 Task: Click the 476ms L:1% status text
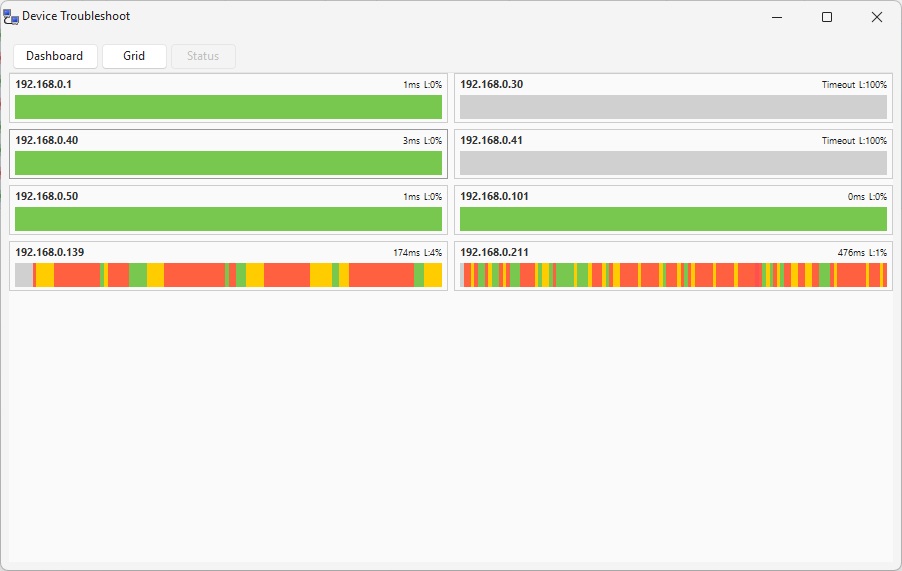pyautogui.click(x=862, y=253)
